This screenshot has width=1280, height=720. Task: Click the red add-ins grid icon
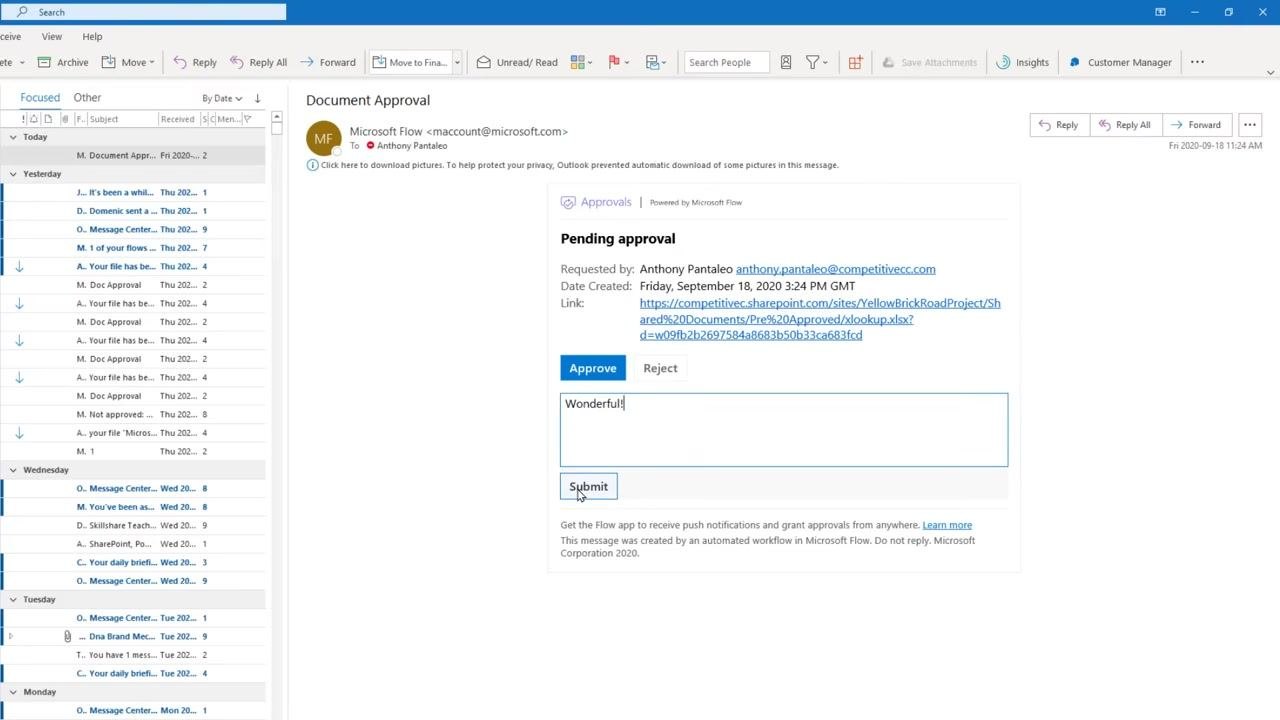(x=855, y=62)
